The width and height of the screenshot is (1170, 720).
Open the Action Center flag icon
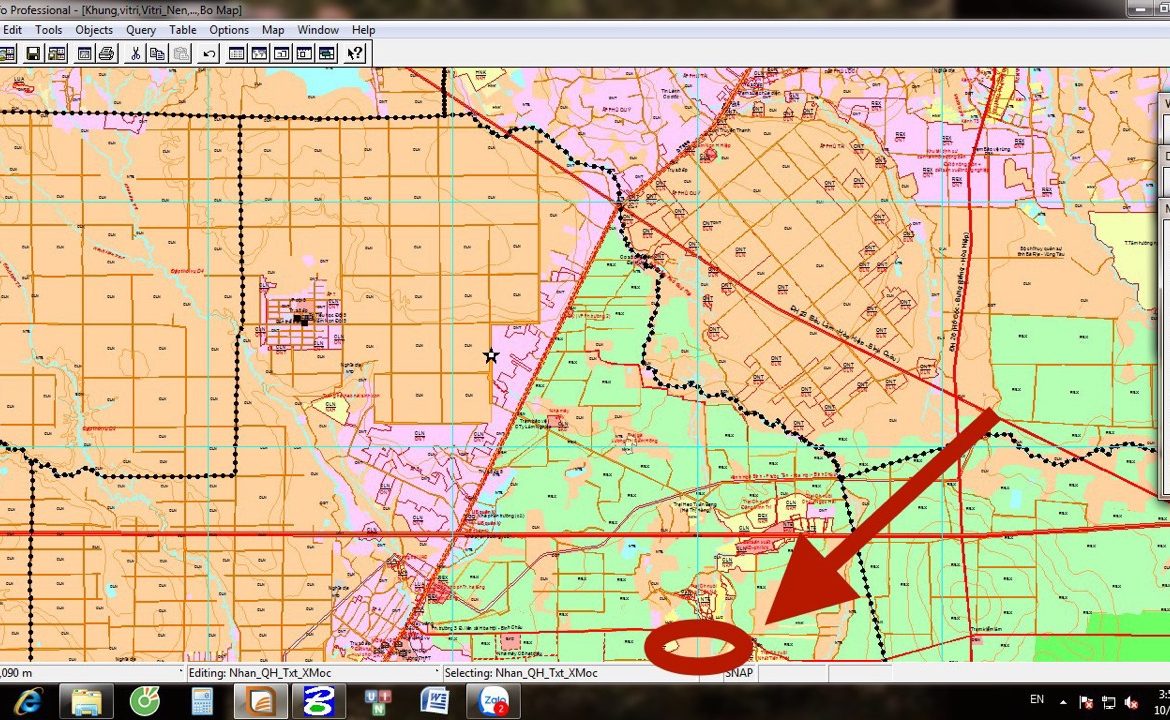(1086, 702)
